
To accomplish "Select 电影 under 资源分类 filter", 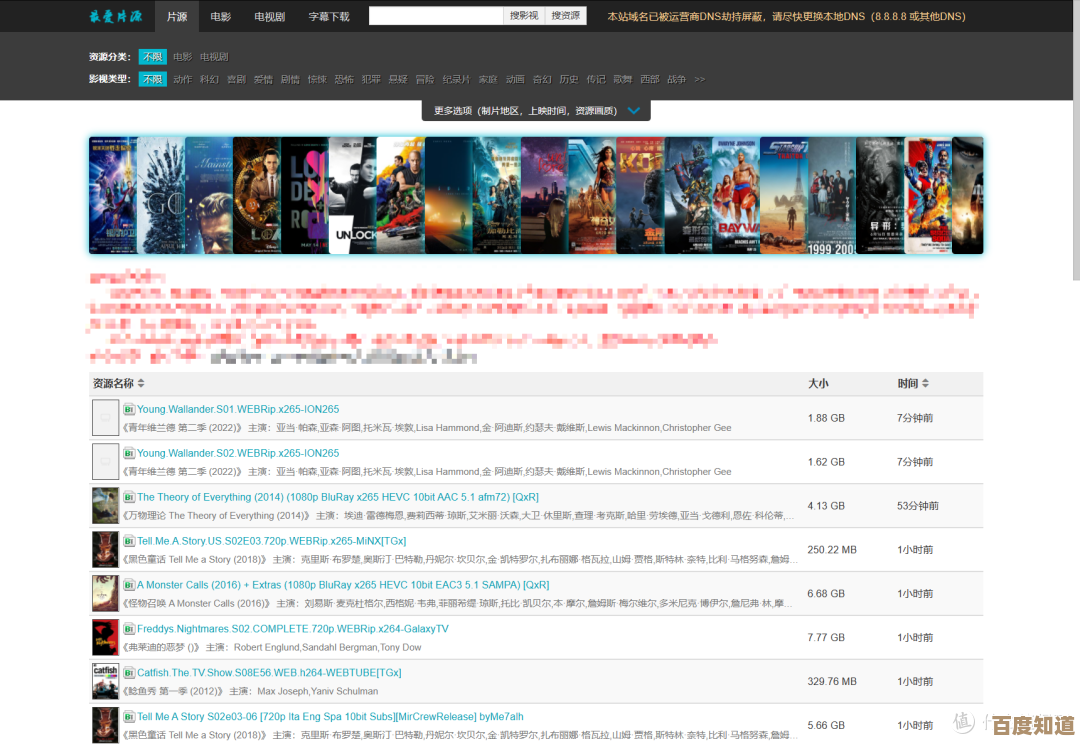I will (x=182, y=57).
